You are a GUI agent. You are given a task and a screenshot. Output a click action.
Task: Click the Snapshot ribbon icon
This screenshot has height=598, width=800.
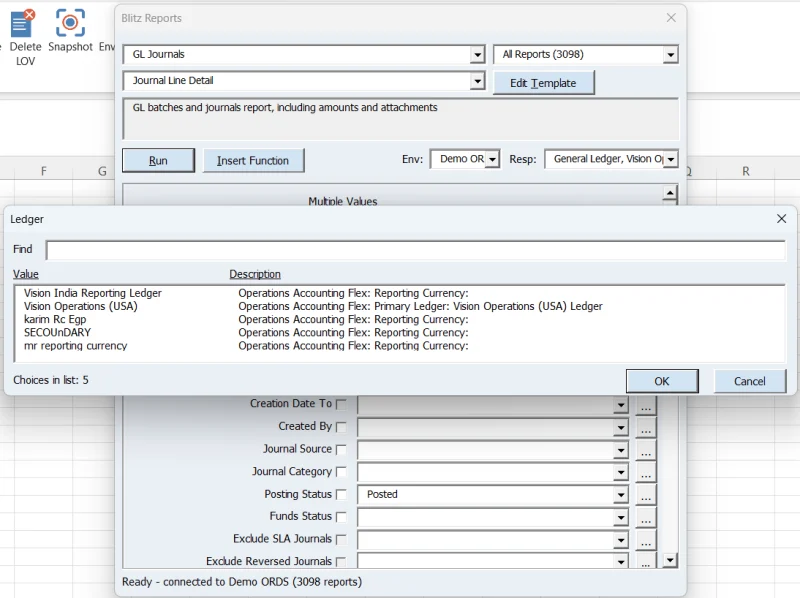(70, 23)
